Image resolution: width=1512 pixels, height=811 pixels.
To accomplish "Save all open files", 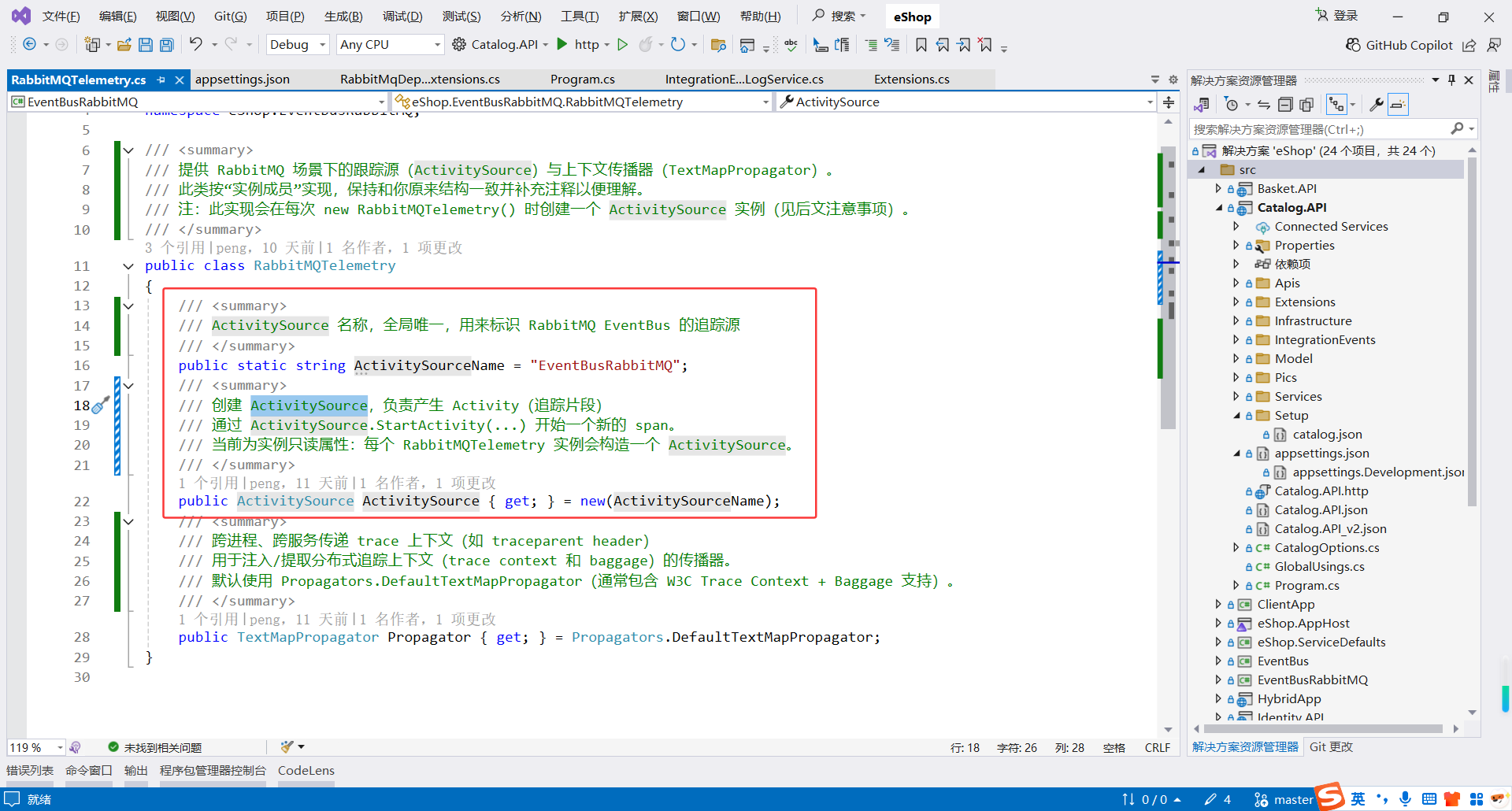I will coord(166,45).
